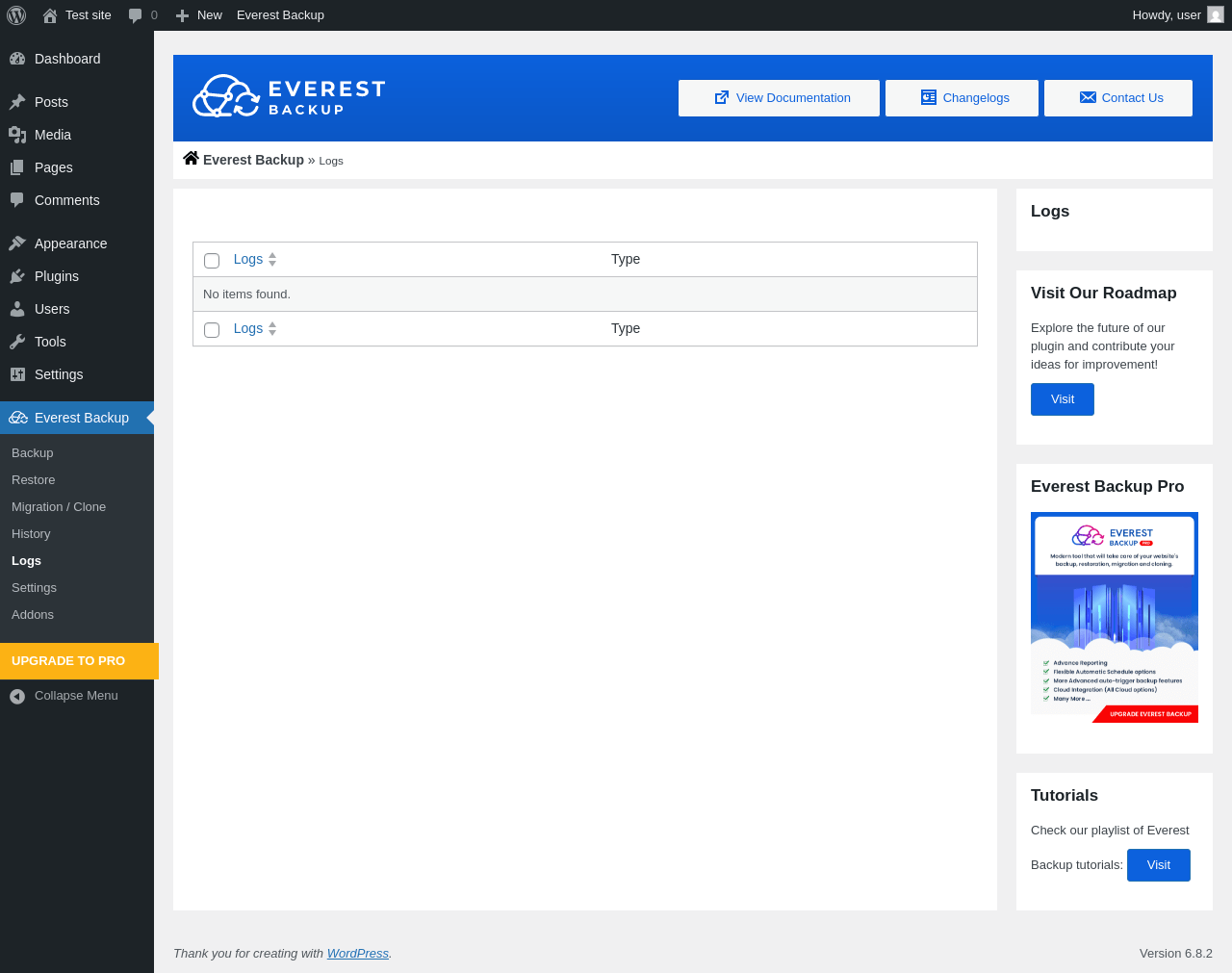Sort by Logs using footer sort arrows
1232x973 pixels.
click(x=272, y=329)
